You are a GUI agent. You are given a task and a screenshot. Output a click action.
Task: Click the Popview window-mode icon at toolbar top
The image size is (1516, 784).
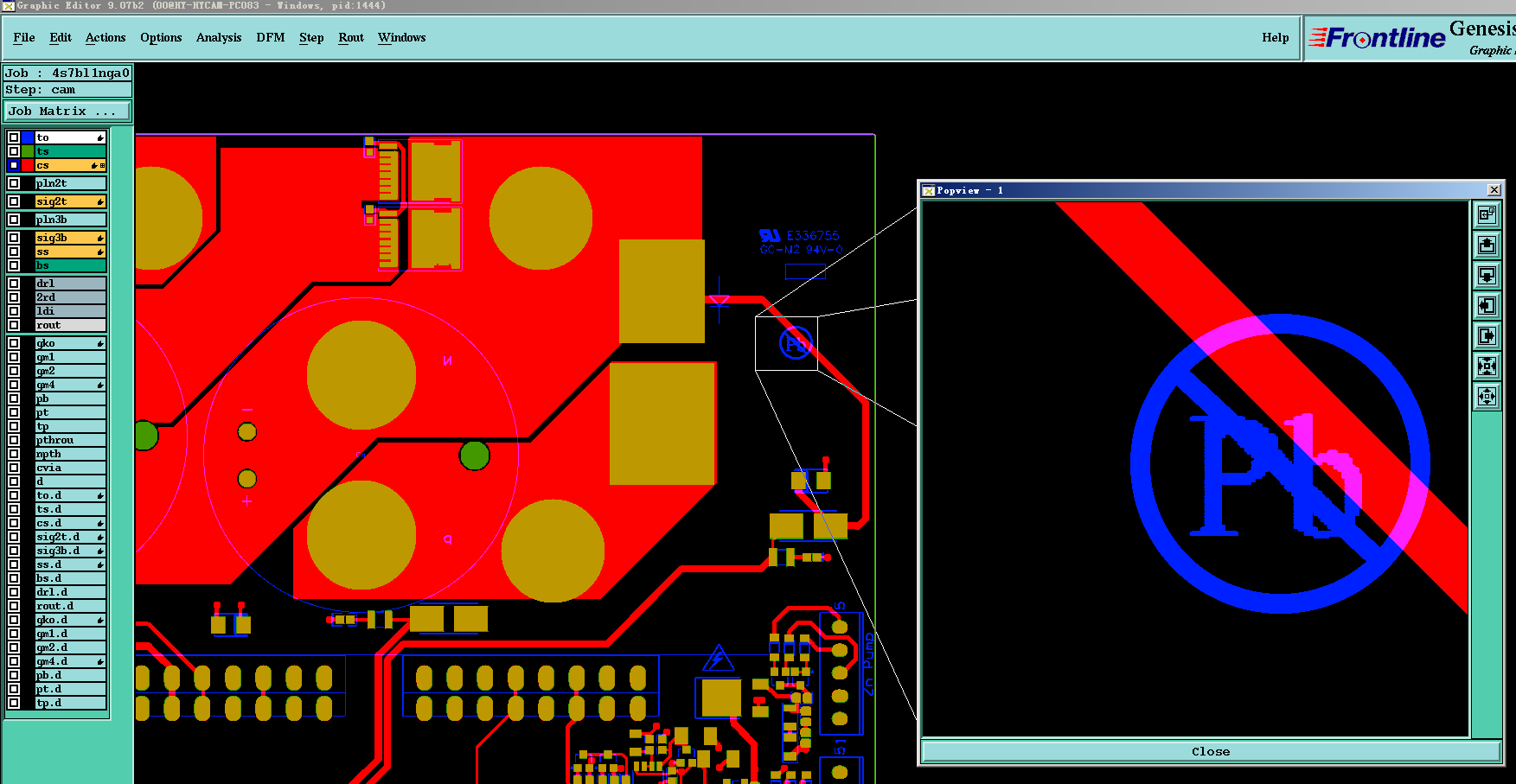(x=1487, y=214)
